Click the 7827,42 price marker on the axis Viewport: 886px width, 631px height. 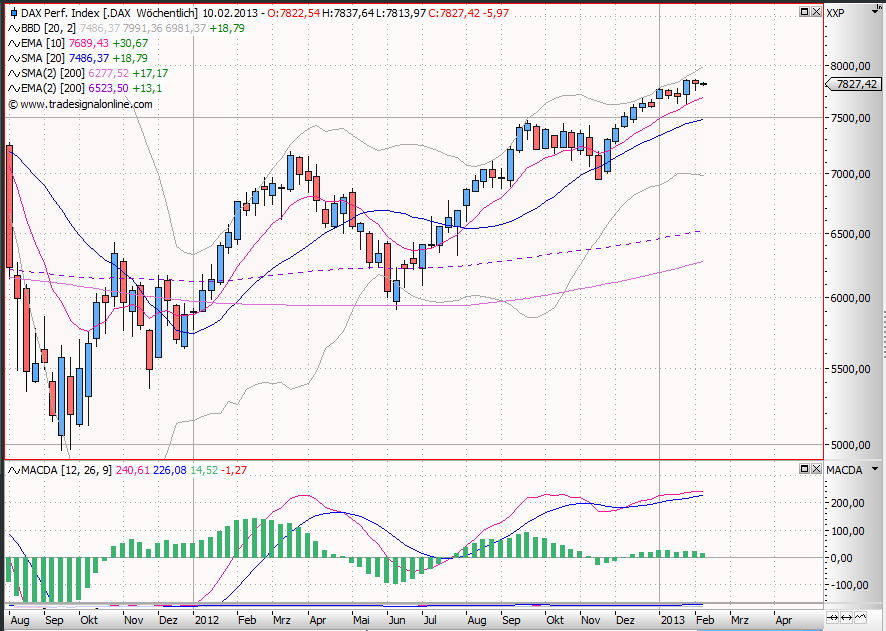coord(855,84)
